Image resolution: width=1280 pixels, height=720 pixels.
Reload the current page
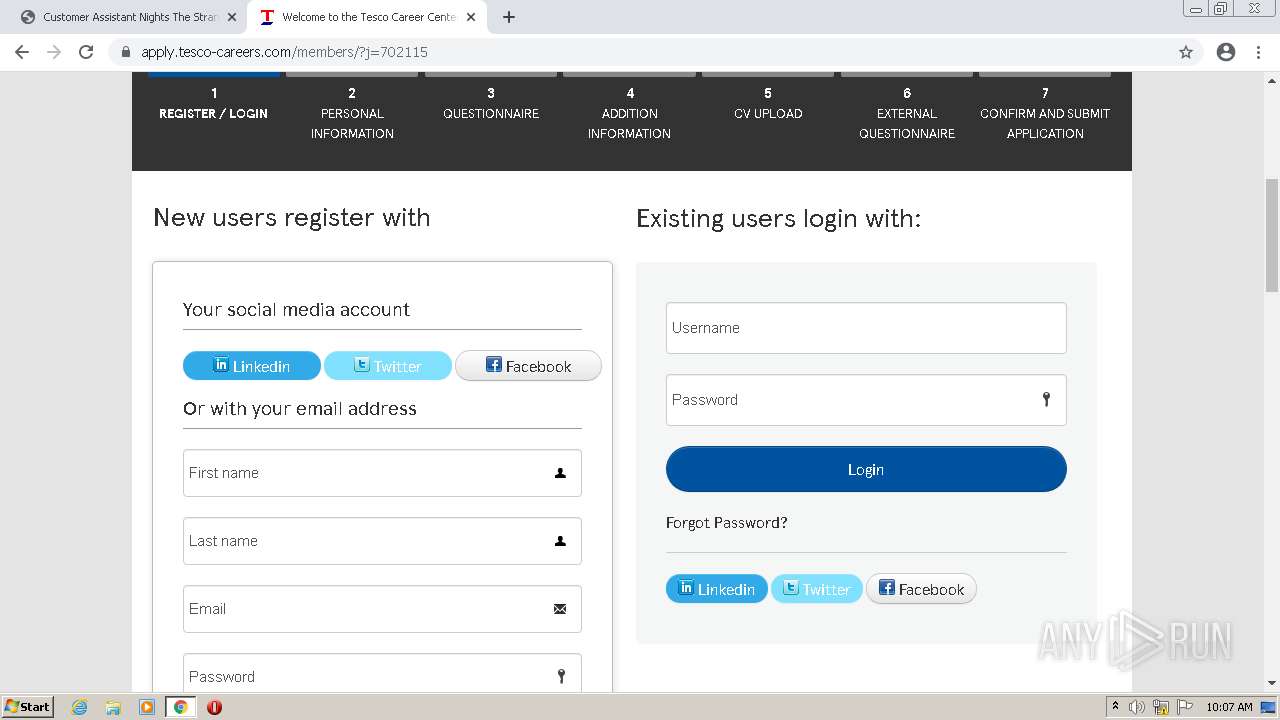(x=86, y=52)
